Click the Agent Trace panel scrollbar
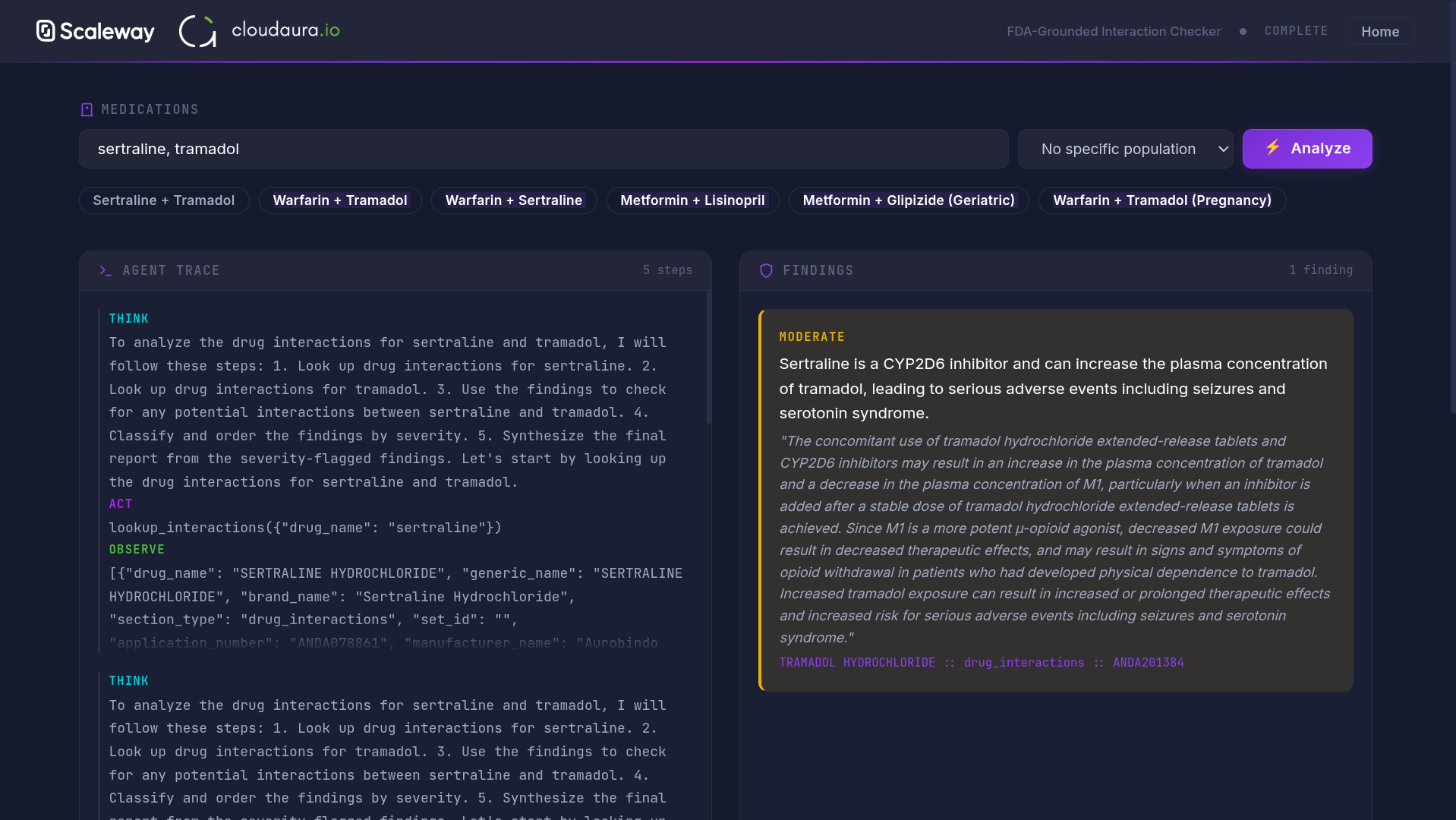 point(709,357)
